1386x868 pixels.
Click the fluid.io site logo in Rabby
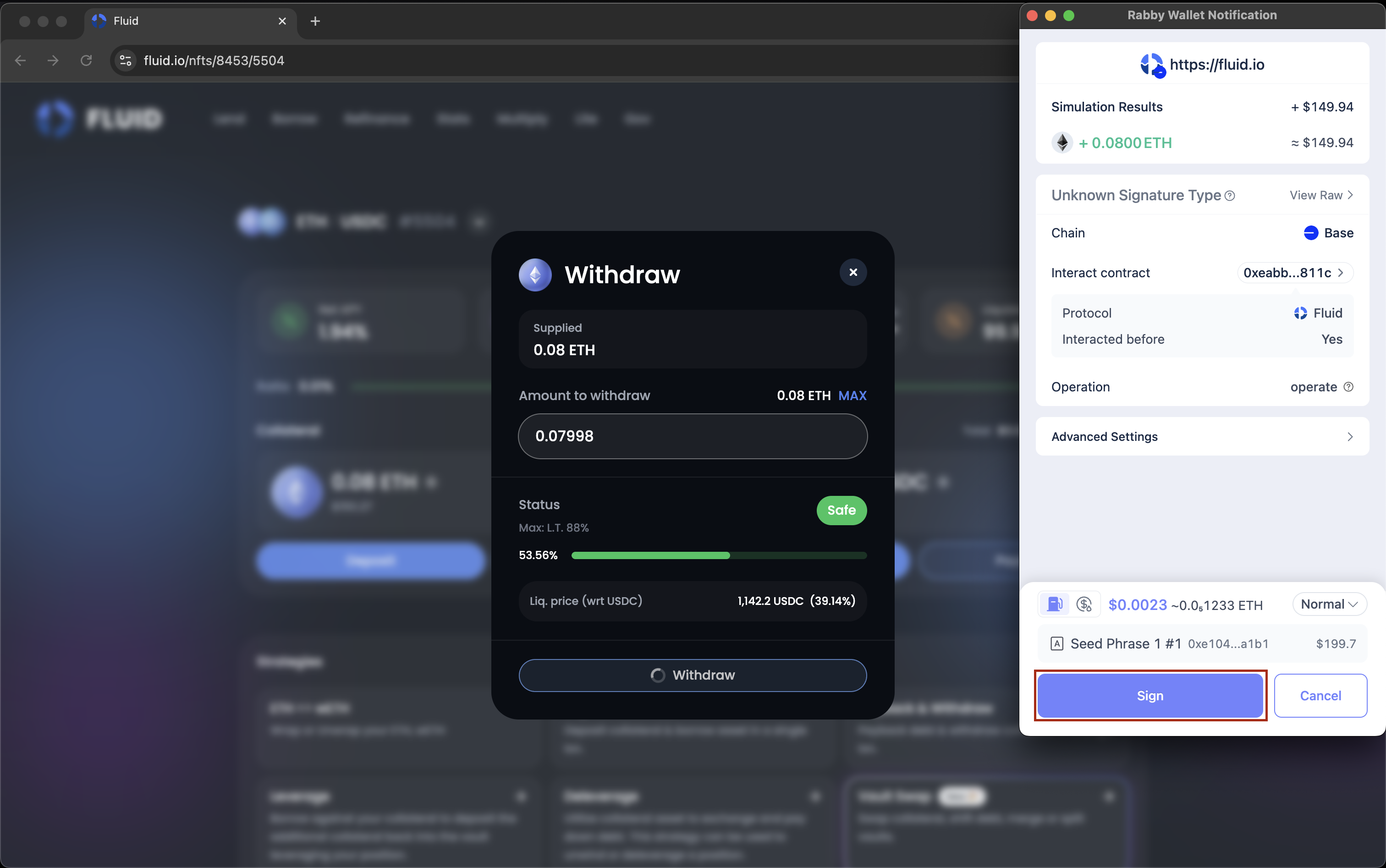pos(1152,65)
